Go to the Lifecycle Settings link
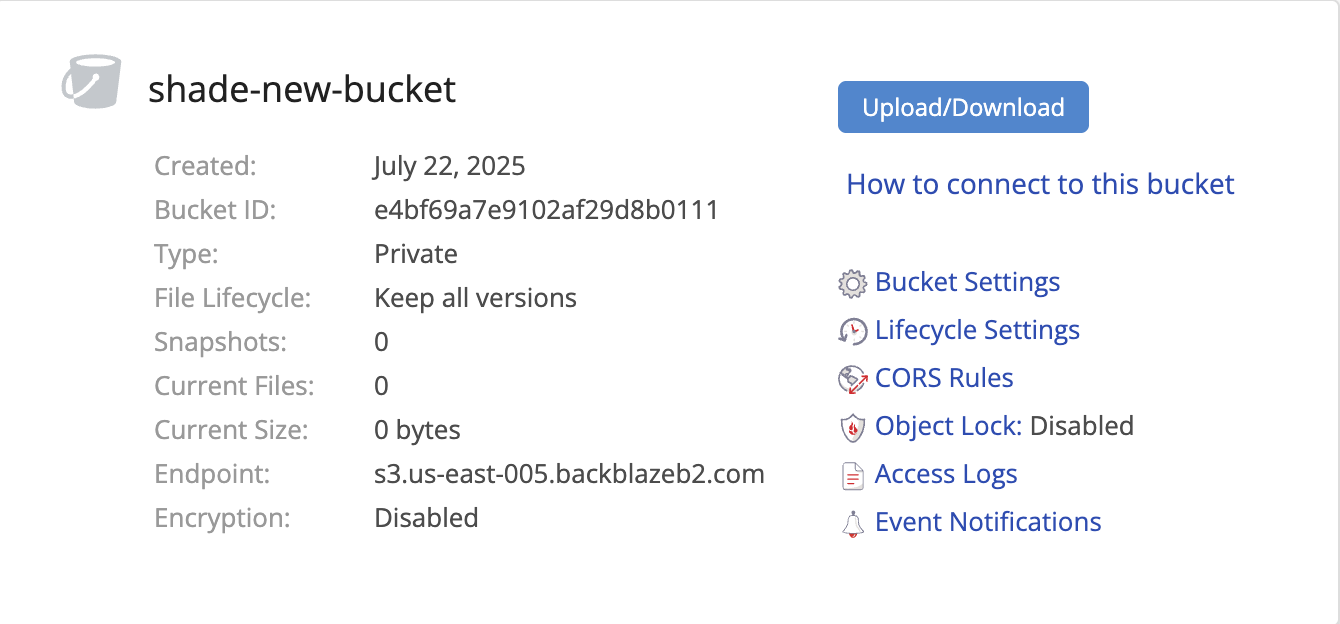1340x624 pixels. coord(977,330)
